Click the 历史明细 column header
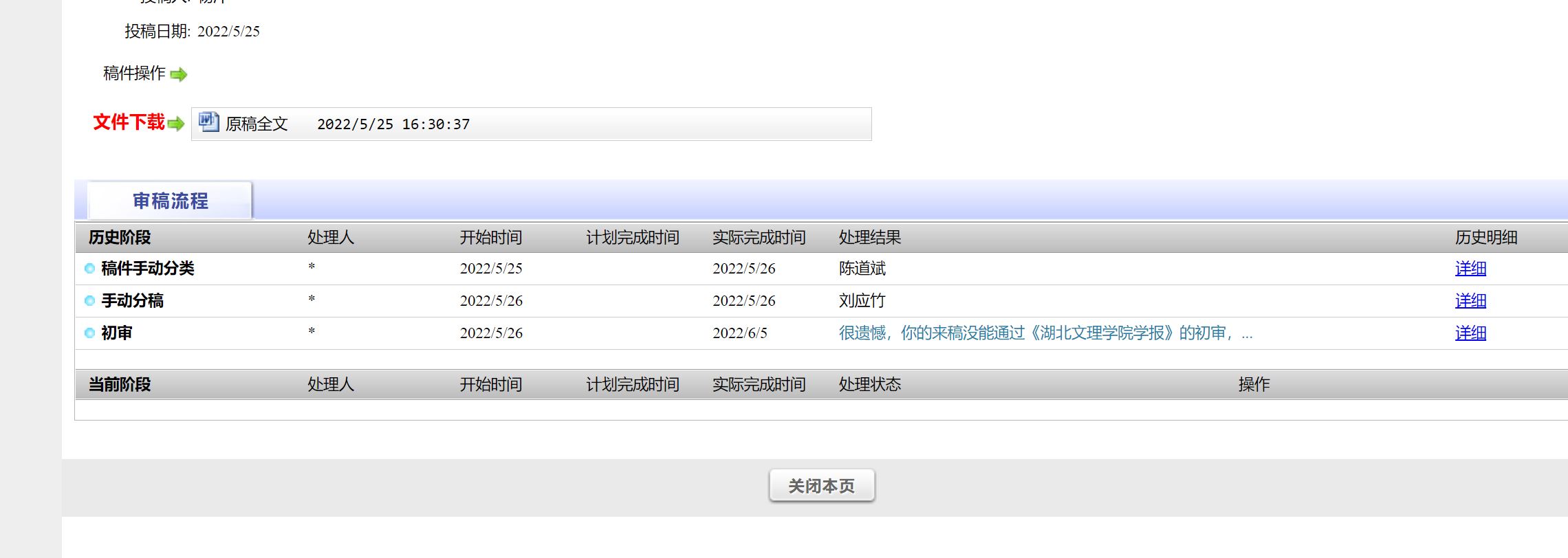Viewport: 1568px width, 558px height. 1485,238
